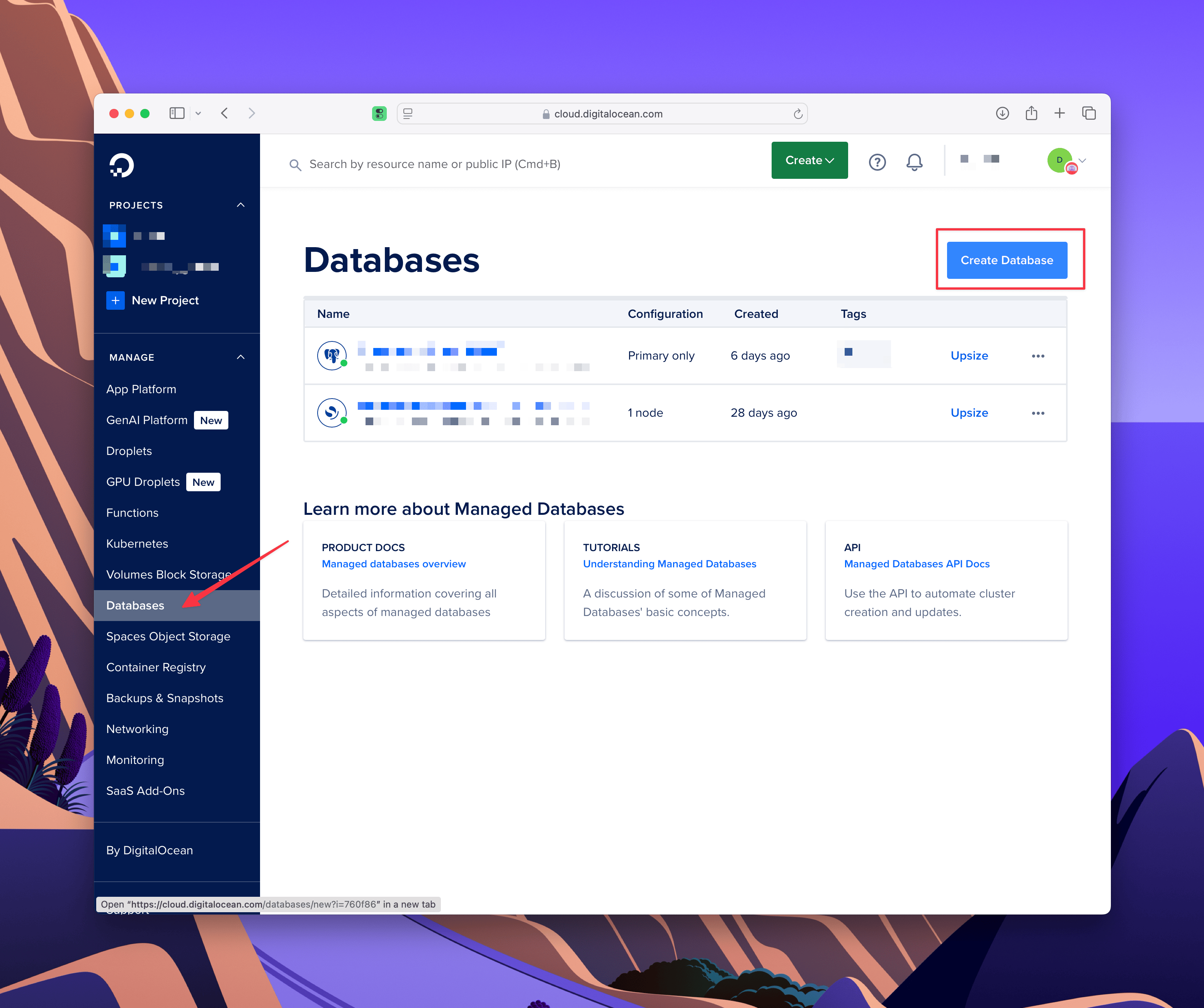Open By DigitalOcean section
Image resolution: width=1204 pixels, height=1008 pixels.
(x=150, y=850)
